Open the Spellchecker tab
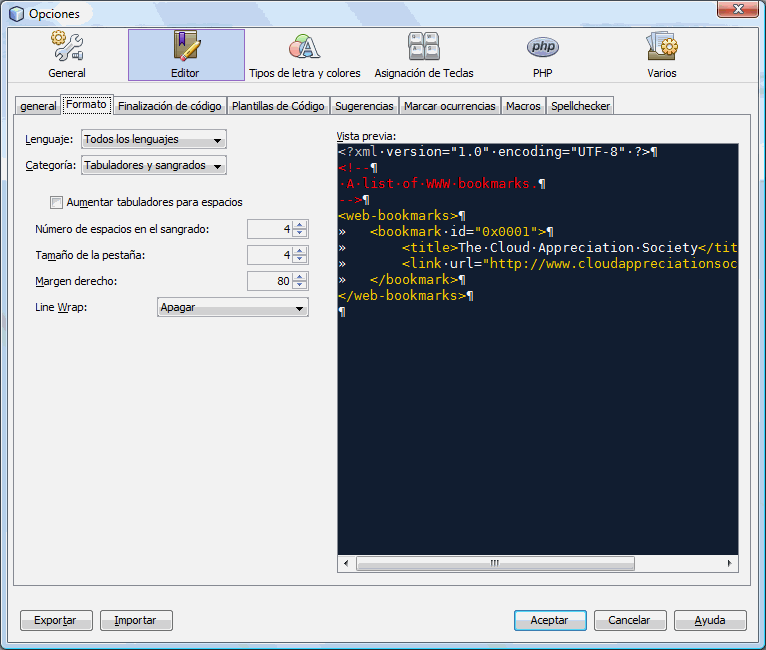 (580, 106)
